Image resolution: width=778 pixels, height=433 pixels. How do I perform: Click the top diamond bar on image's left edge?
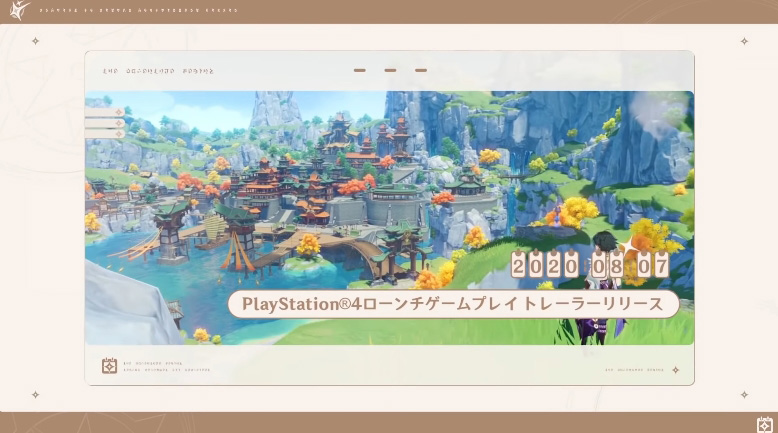(105, 111)
